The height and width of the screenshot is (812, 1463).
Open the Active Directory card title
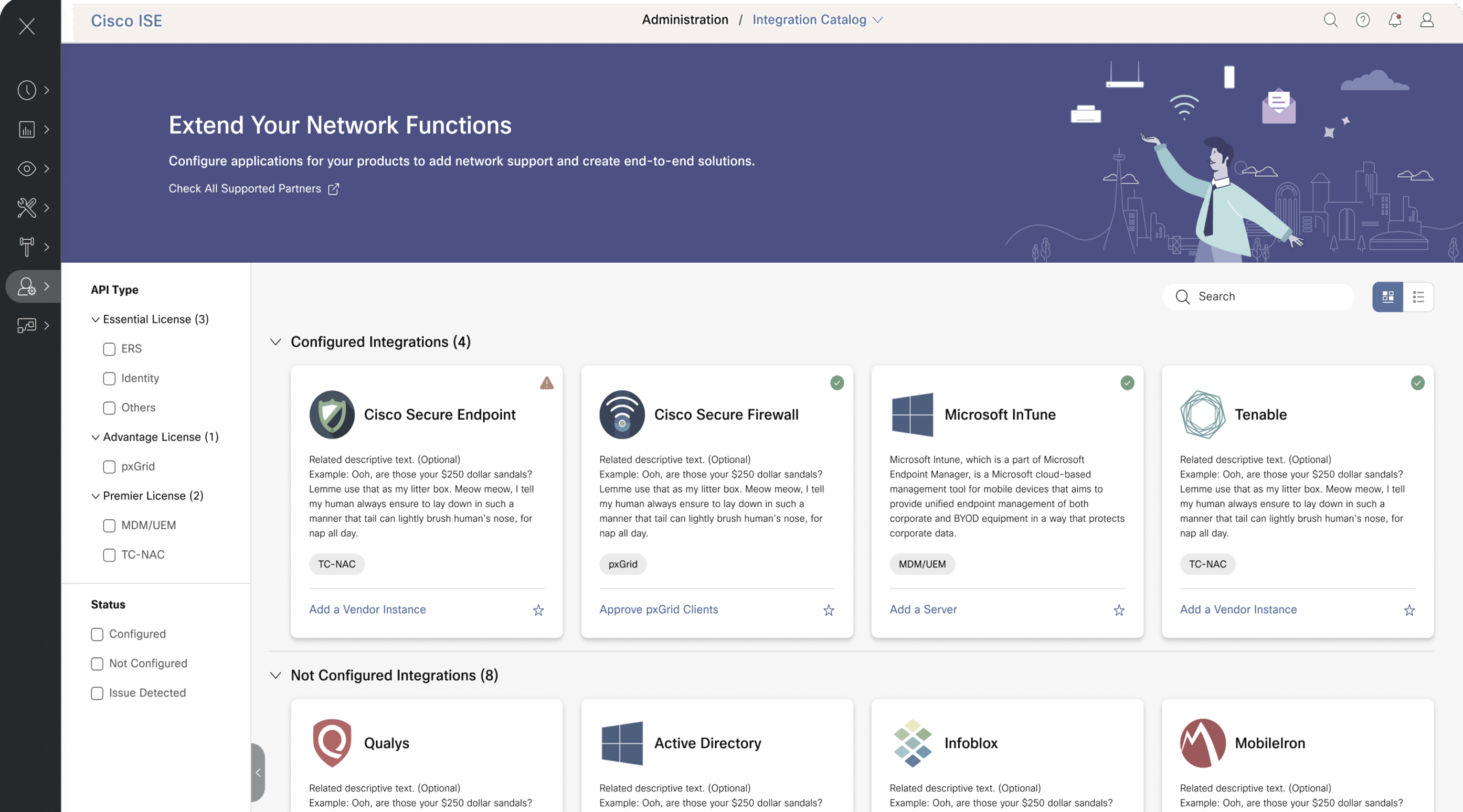point(708,743)
